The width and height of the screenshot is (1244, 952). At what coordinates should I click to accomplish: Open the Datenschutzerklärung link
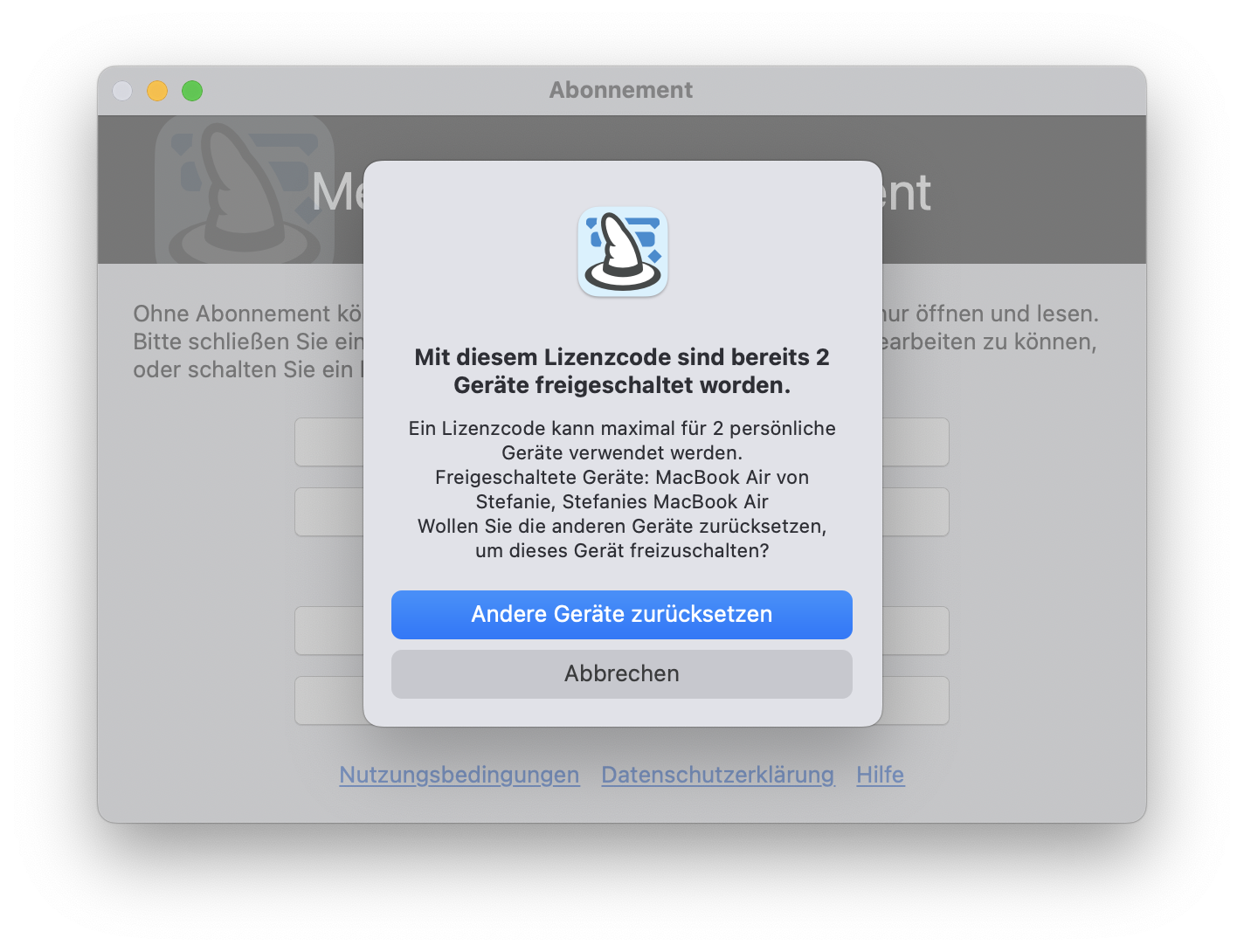click(718, 775)
